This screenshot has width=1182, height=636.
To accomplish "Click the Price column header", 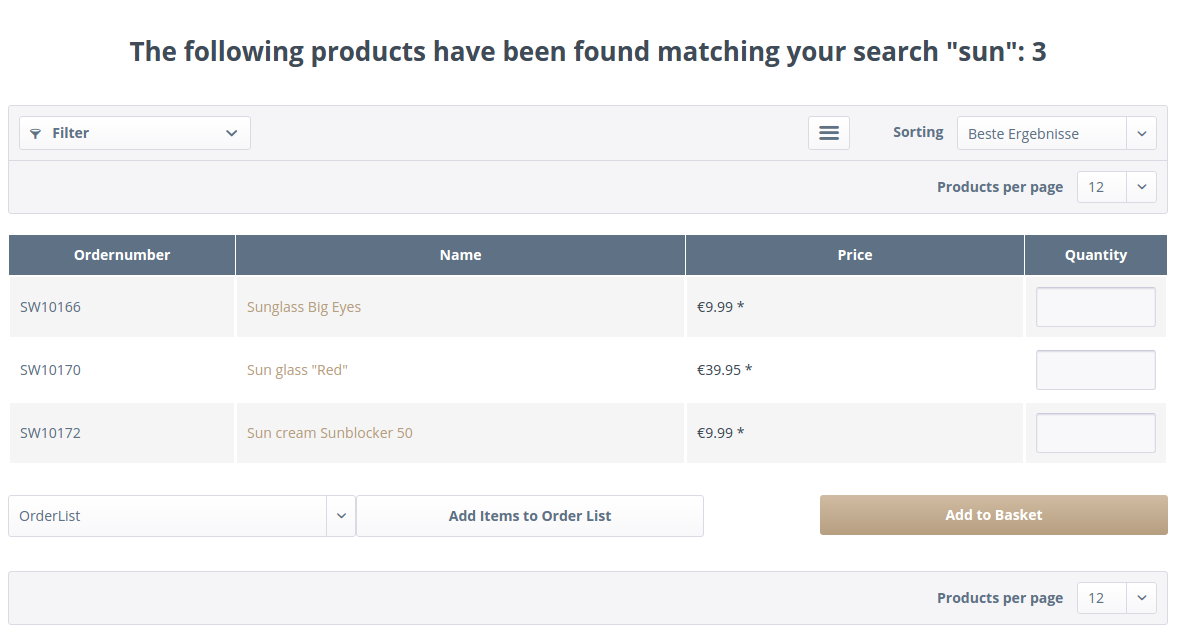I will (855, 255).
